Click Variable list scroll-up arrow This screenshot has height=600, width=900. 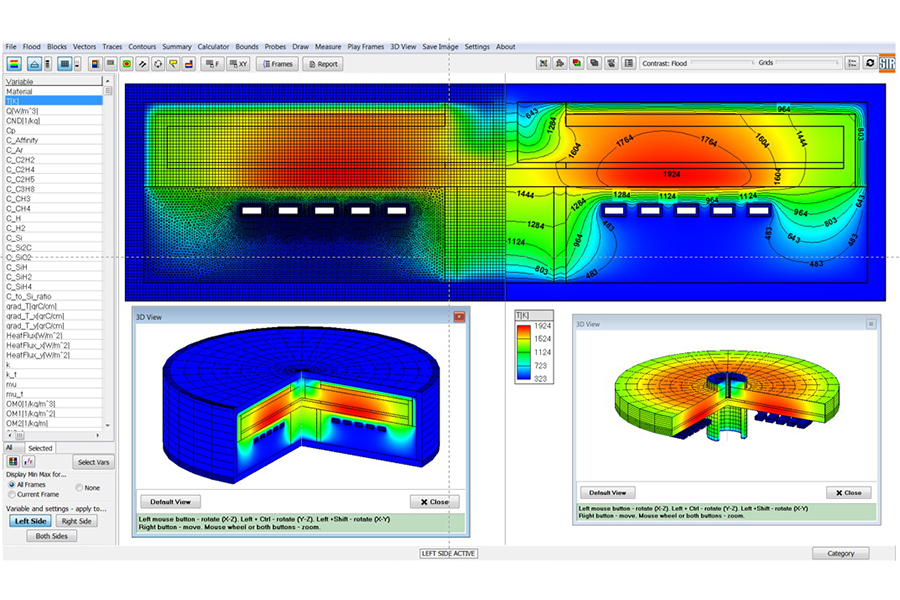click(x=109, y=81)
